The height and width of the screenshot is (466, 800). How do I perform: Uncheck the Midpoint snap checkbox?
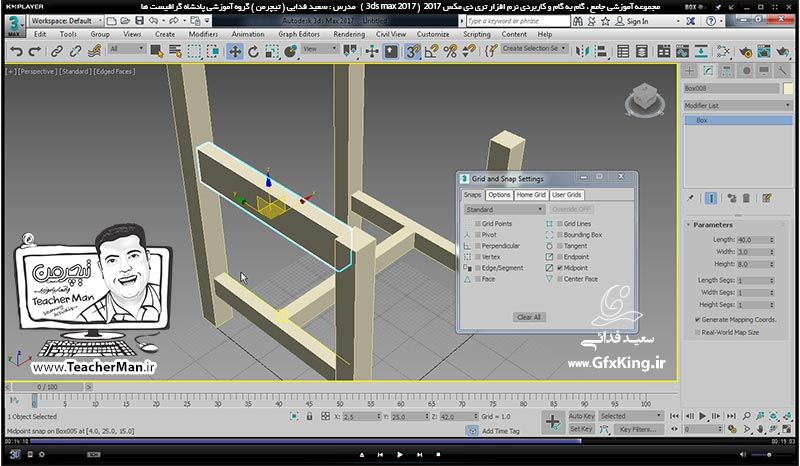click(x=560, y=267)
